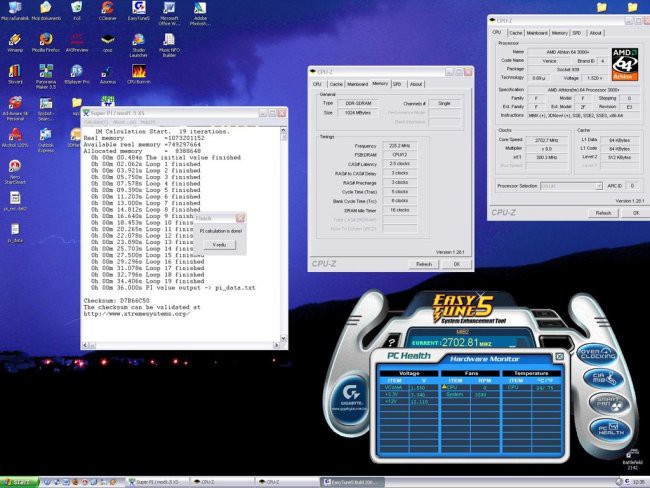Open C.I.A. / M.I.B. mode in EasyTune5
The image size is (650, 488).
coord(603,378)
